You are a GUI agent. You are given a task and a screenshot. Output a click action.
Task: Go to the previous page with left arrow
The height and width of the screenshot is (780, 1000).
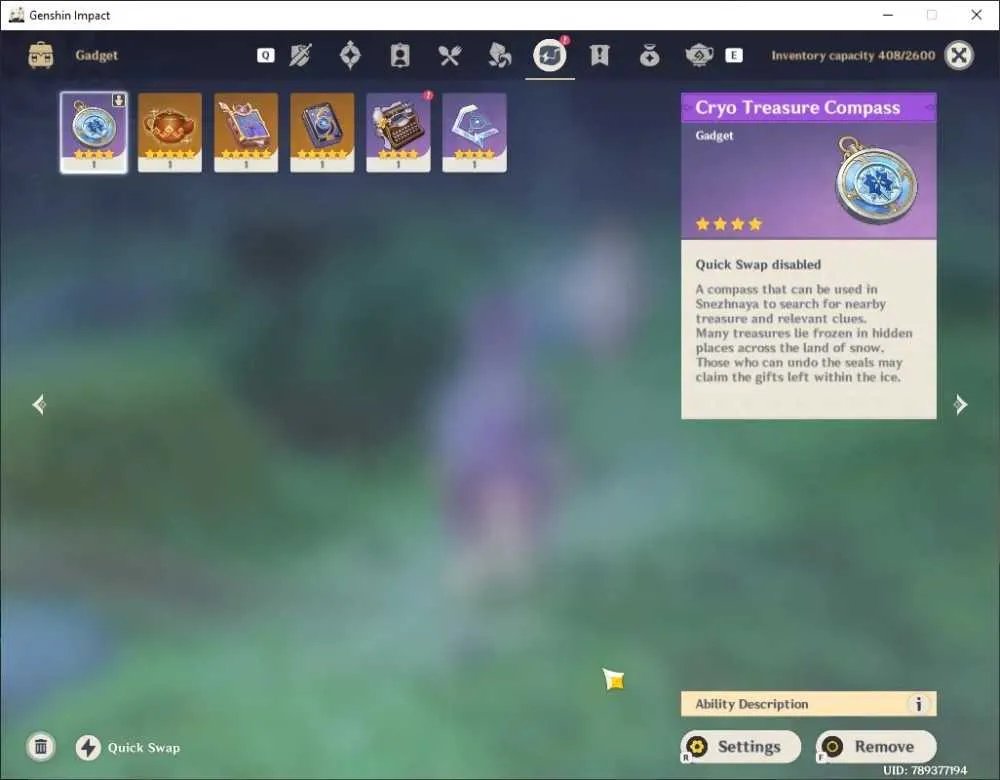pos(39,404)
